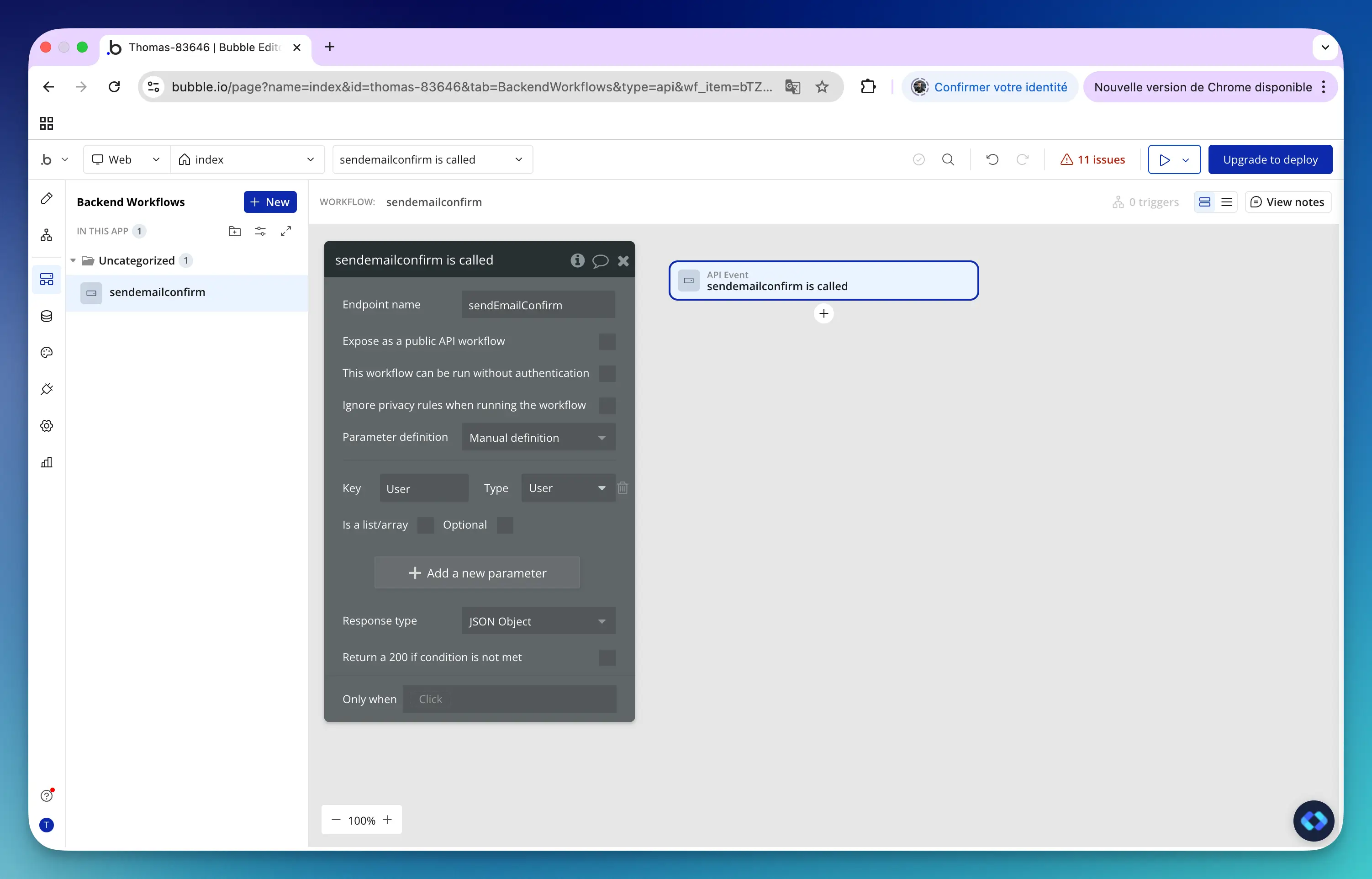Close the sendemailconfirm is called panel
1372x879 pixels.
coord(623,261)
